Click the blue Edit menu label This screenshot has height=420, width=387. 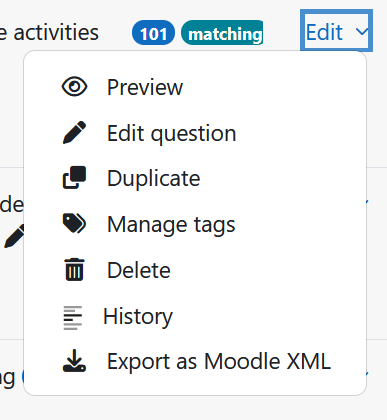pyautogui.click(x=324, y=32)
